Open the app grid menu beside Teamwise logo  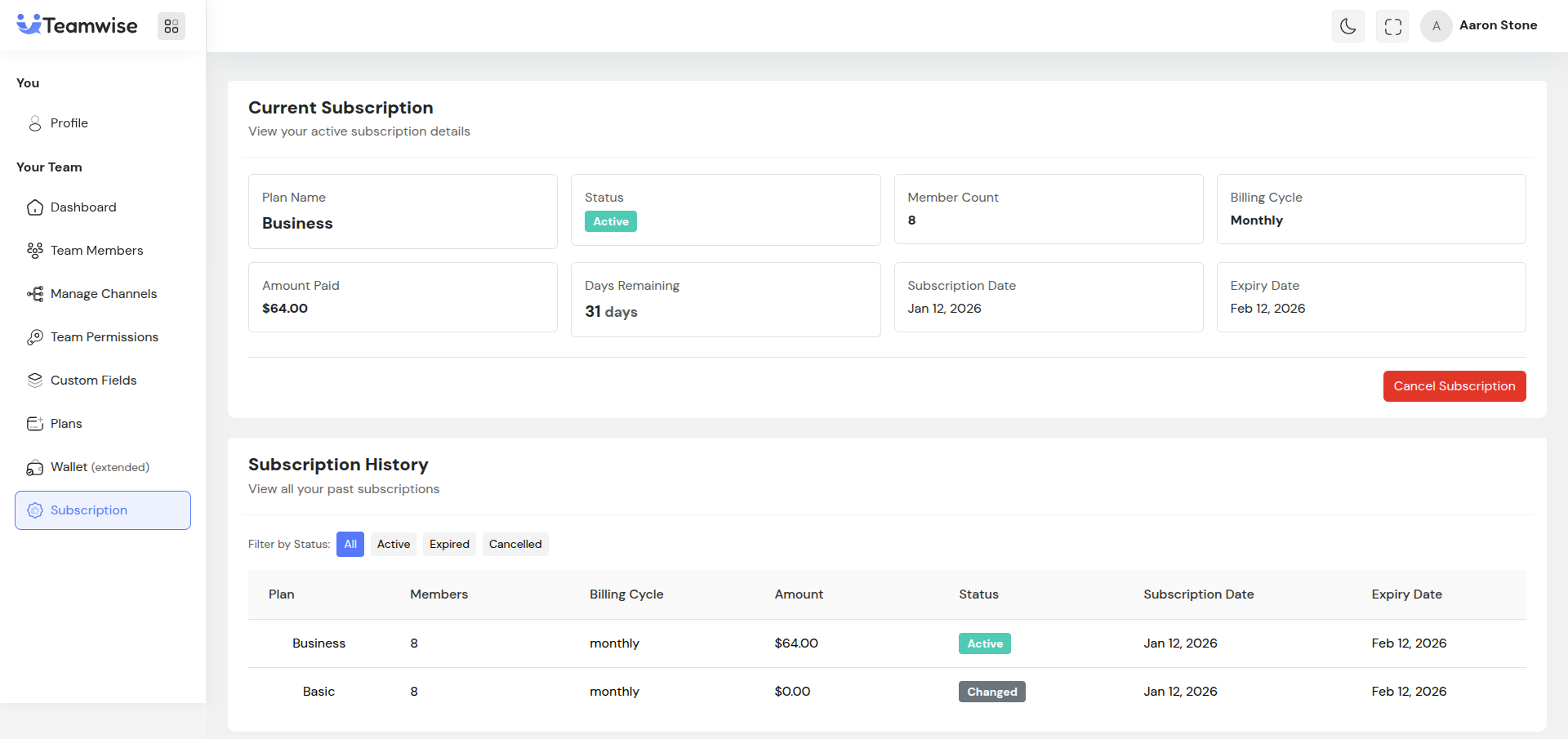[171, 25]
